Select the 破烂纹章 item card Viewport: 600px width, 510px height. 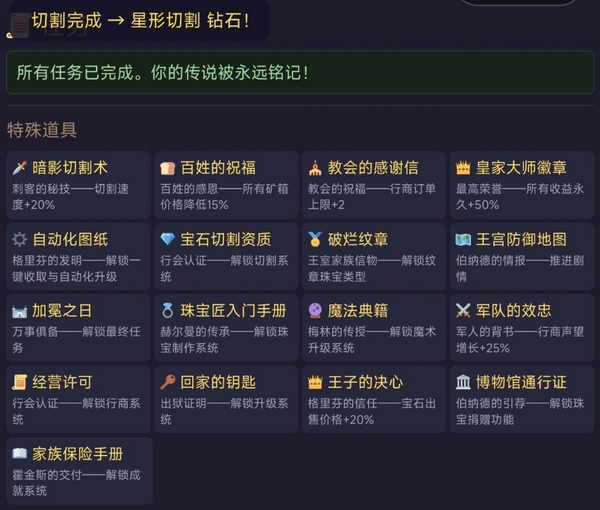(x=372, y=257)
